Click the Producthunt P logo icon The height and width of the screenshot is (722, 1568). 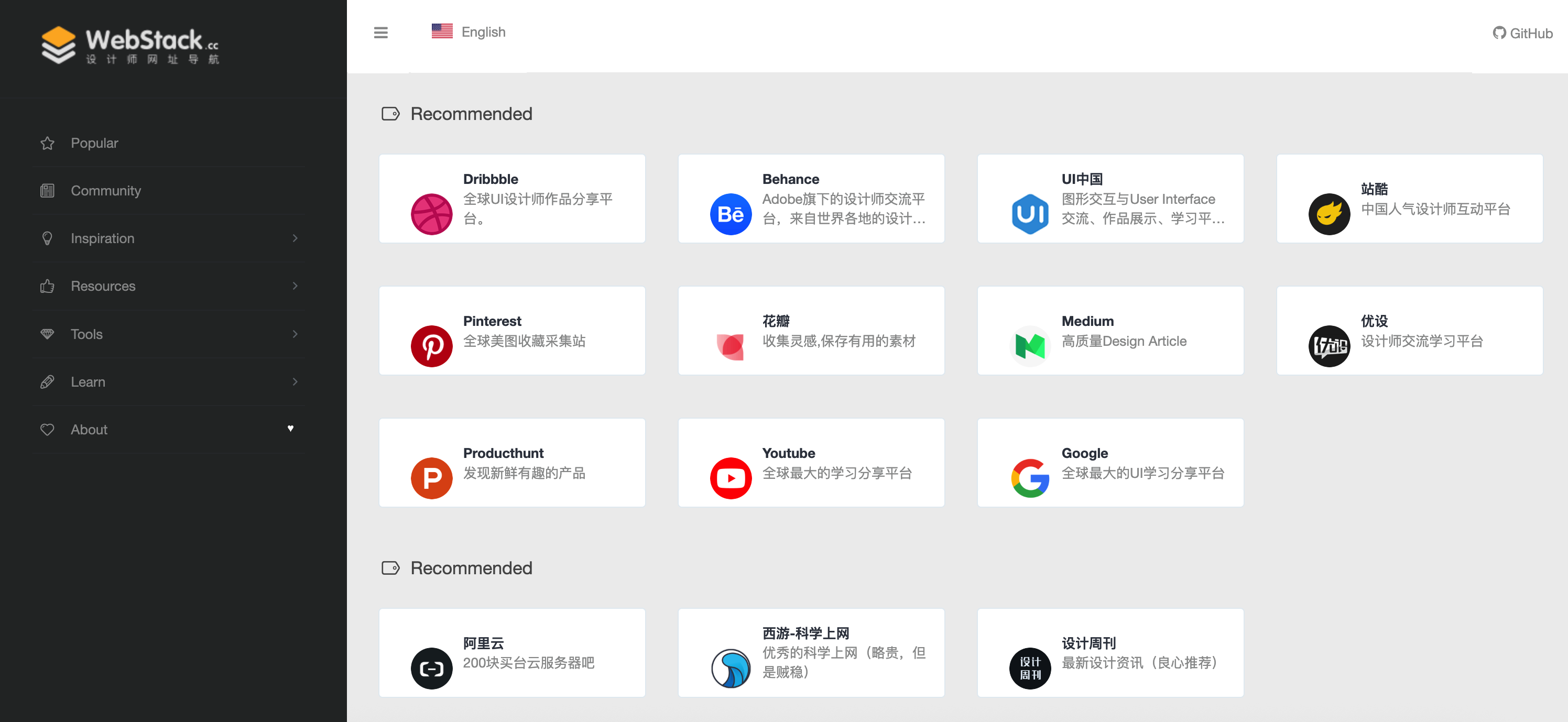431,478
